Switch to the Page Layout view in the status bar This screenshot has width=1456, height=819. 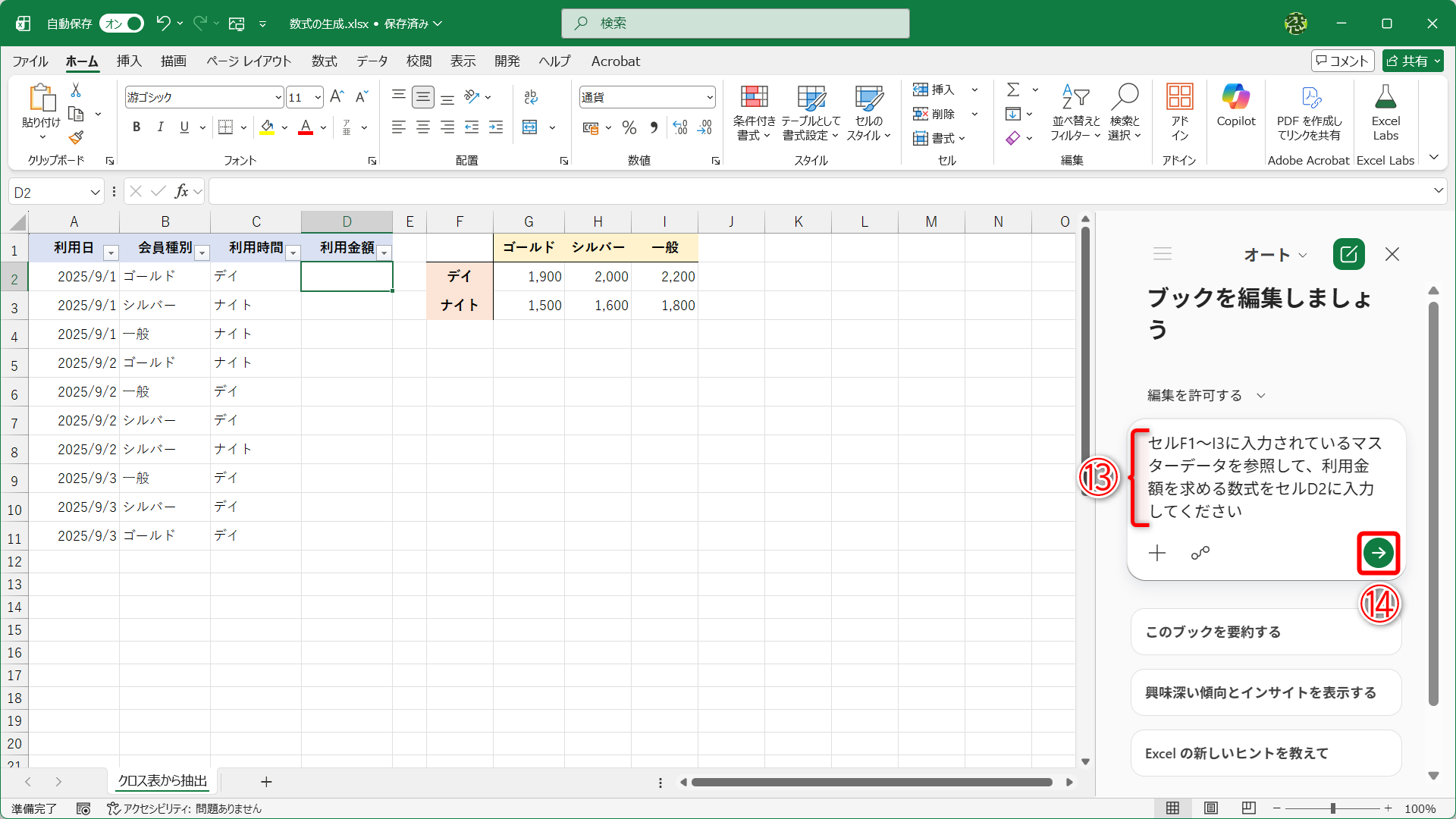1211,808
